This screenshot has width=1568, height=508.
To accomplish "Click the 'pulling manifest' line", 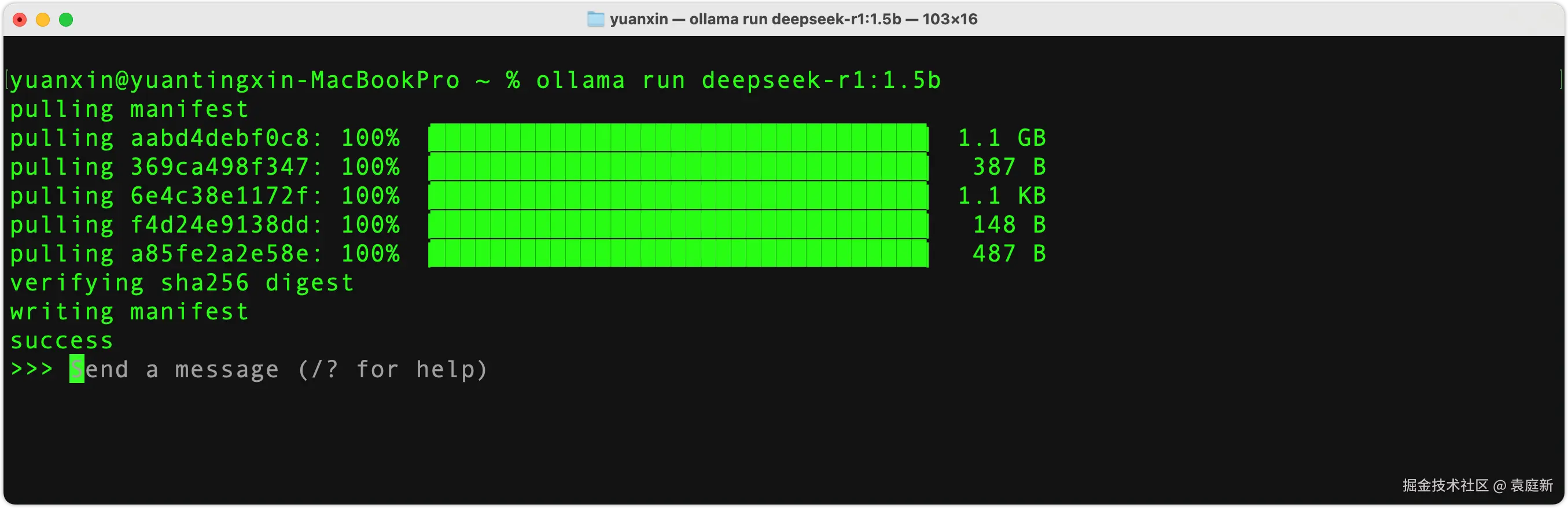I will [129, 109].
